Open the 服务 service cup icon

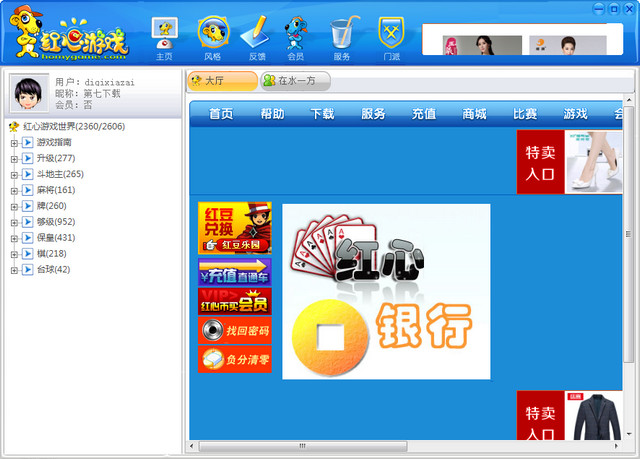coord(343,38)
